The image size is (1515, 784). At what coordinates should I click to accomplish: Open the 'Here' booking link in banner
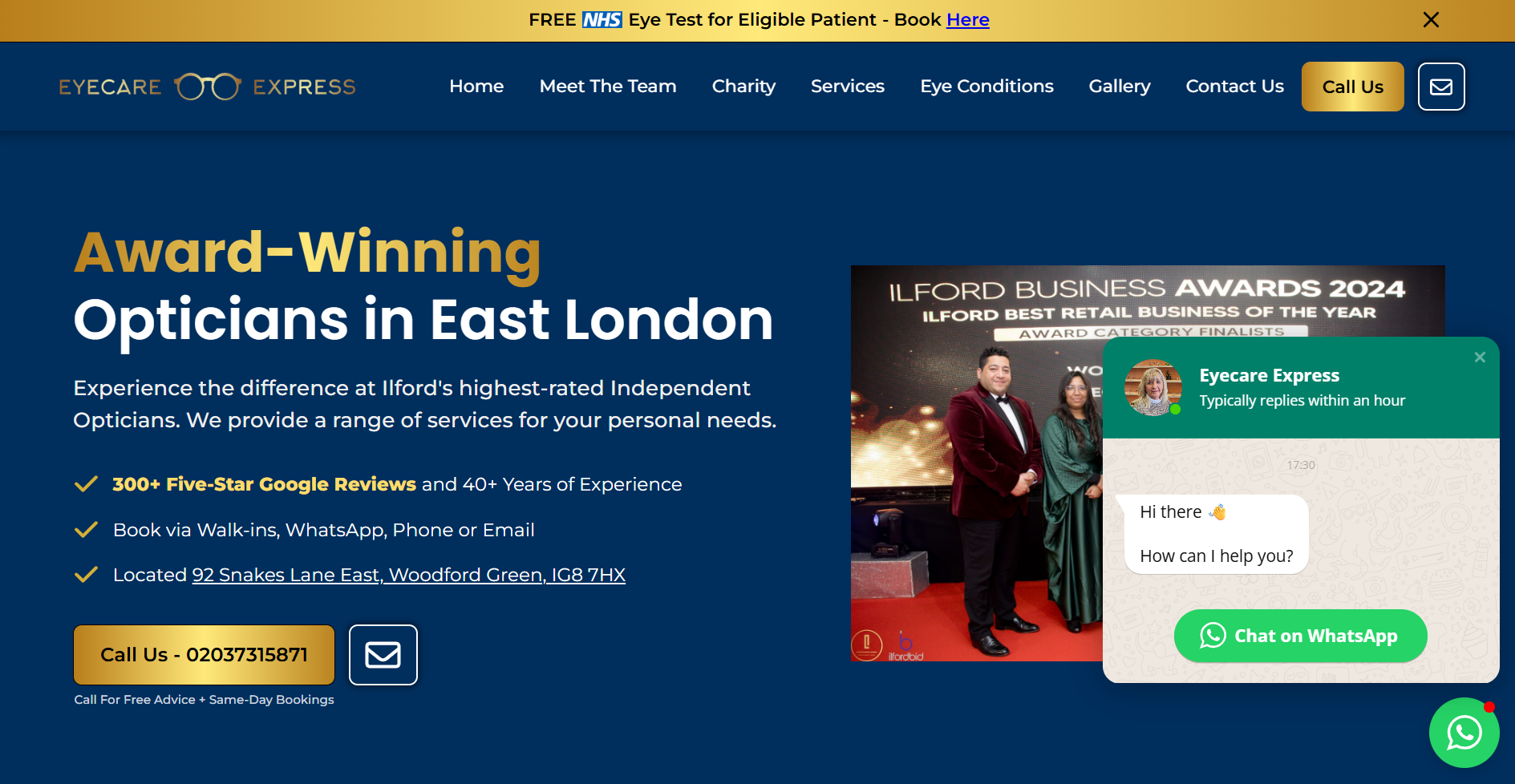point(967,19)
